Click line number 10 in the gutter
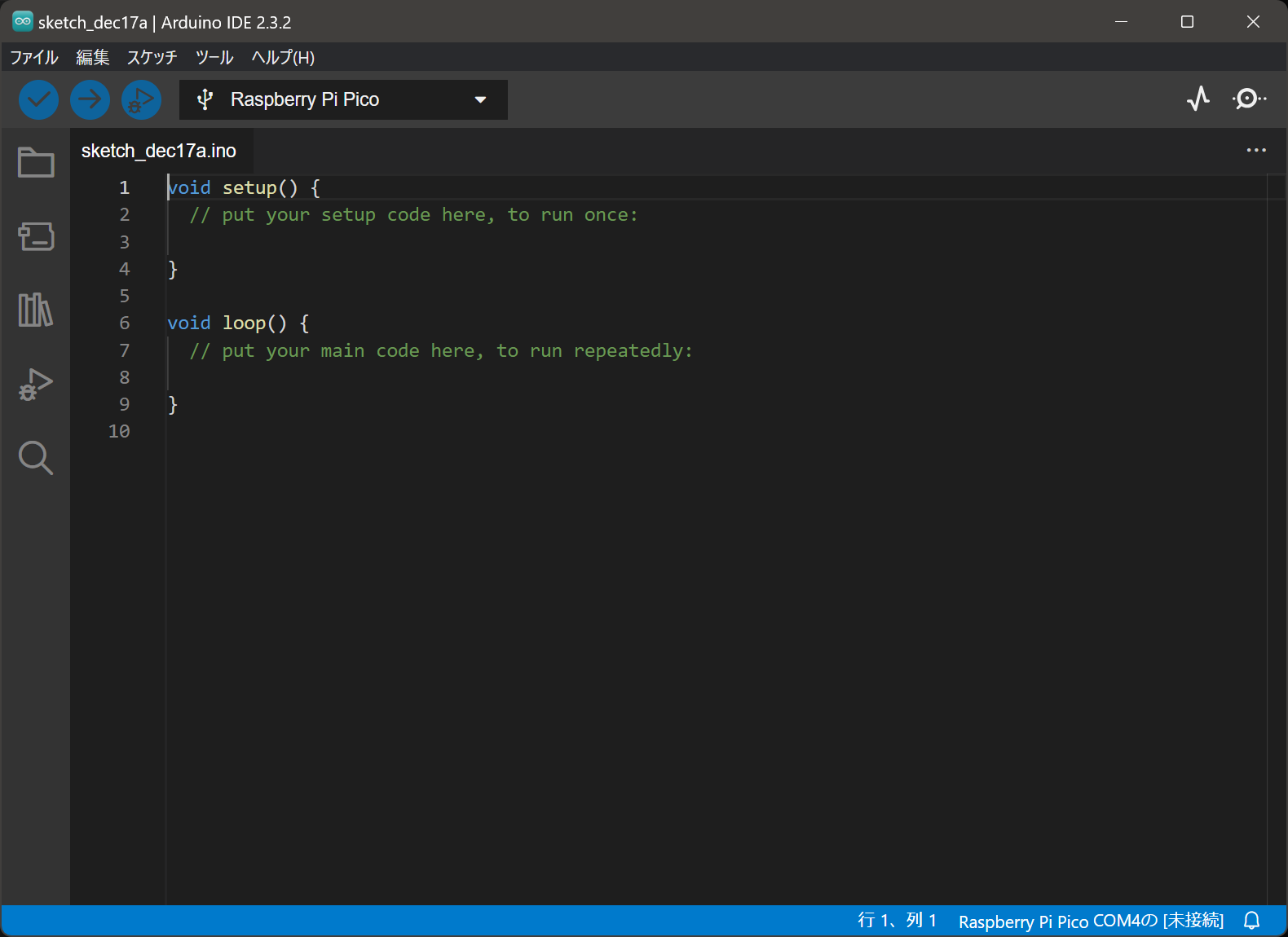This screenshot has height=937, width=1288. point(119,431)
